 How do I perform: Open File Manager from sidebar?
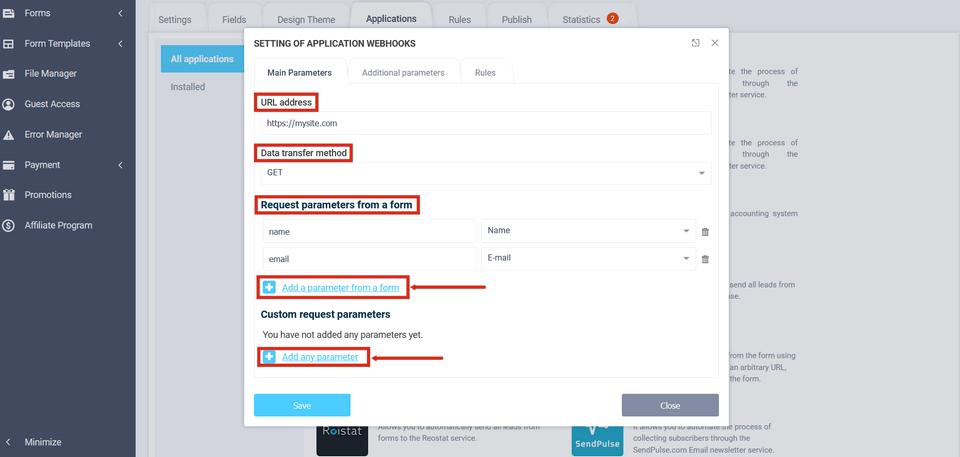coord(50,74)
